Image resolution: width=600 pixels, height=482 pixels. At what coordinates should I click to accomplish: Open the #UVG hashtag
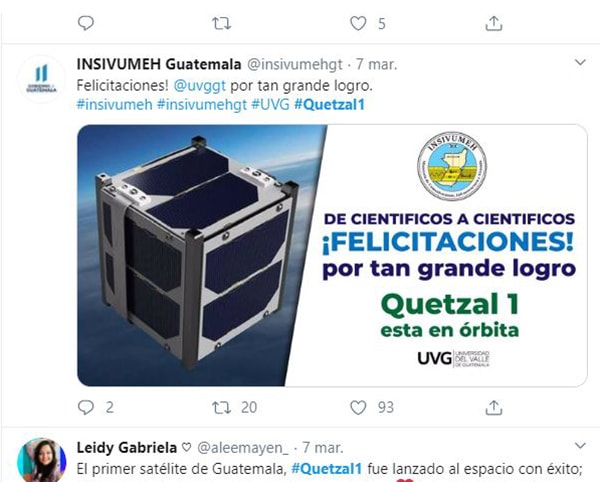point(270,104)
